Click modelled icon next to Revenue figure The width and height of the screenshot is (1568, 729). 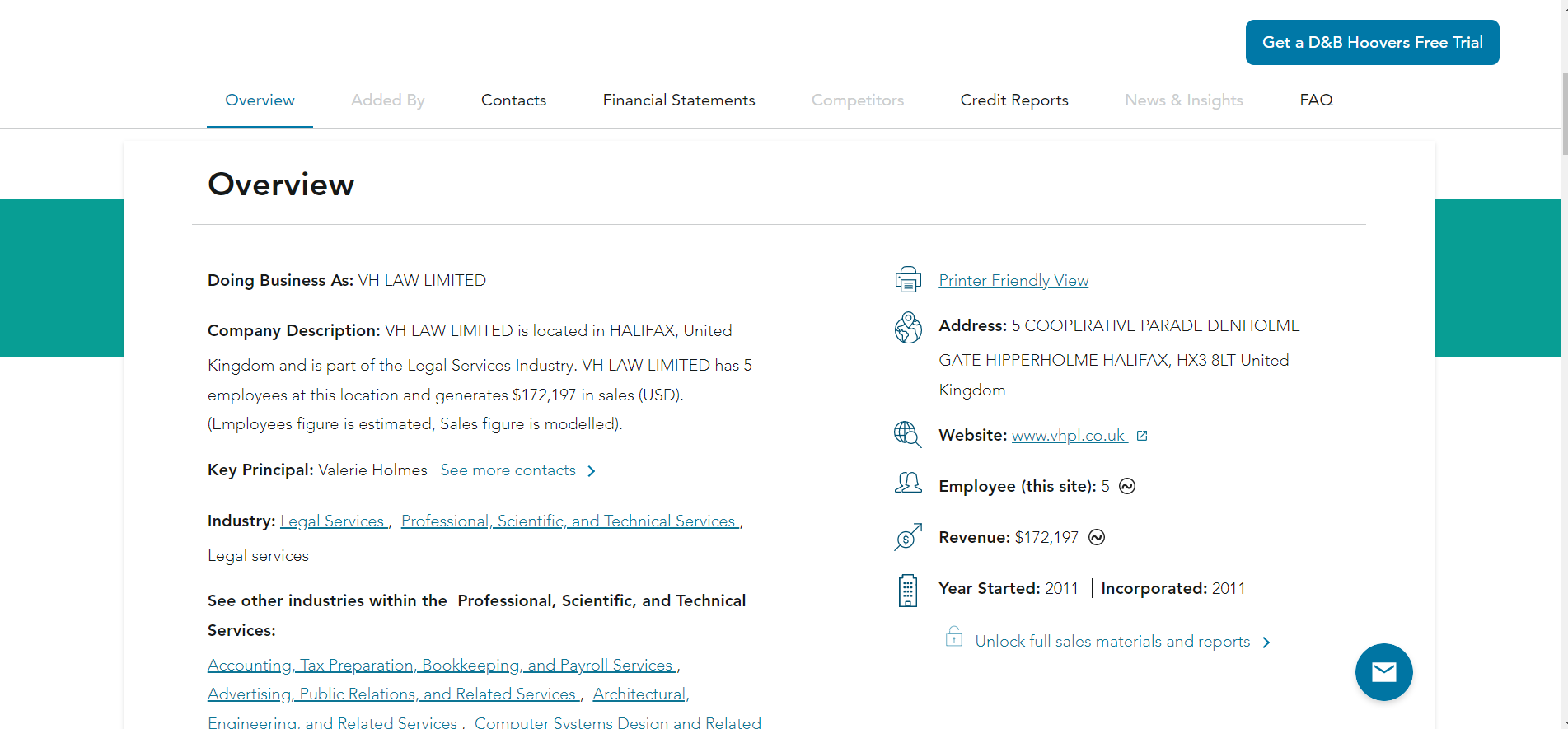pyautogui.click(x=1097, y=537)
